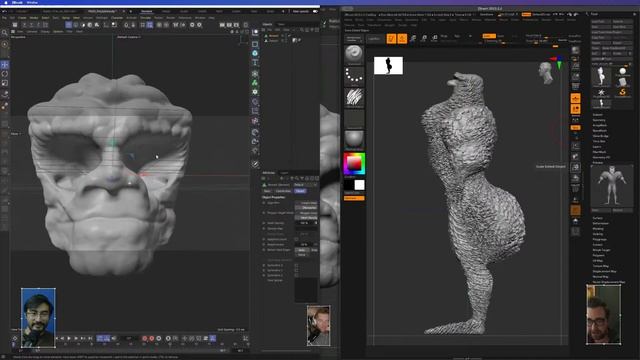Expand the Layers section in ZBrush
Image resolution: width=640 pixels, height=360 pixels.
click(597, 147)
